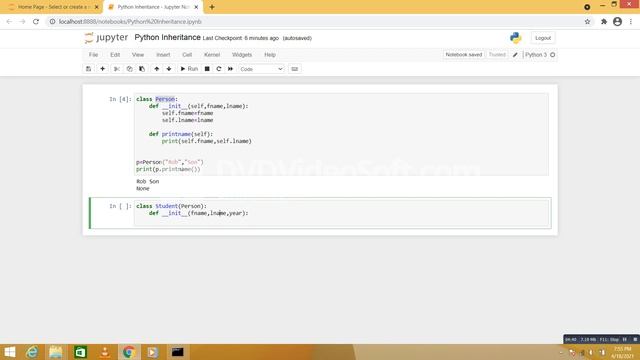Open the File menu

pyautogui.click(x=93, y=55)
